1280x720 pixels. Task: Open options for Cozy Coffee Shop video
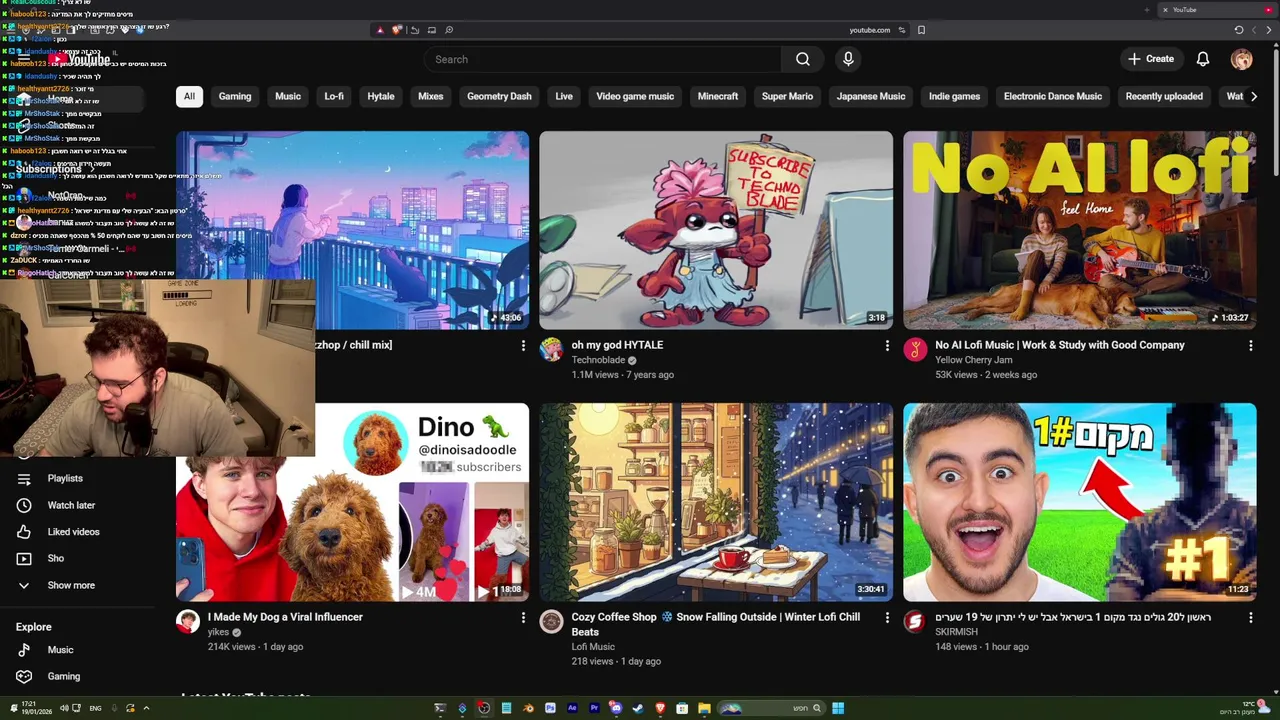(x=887, y=618)
